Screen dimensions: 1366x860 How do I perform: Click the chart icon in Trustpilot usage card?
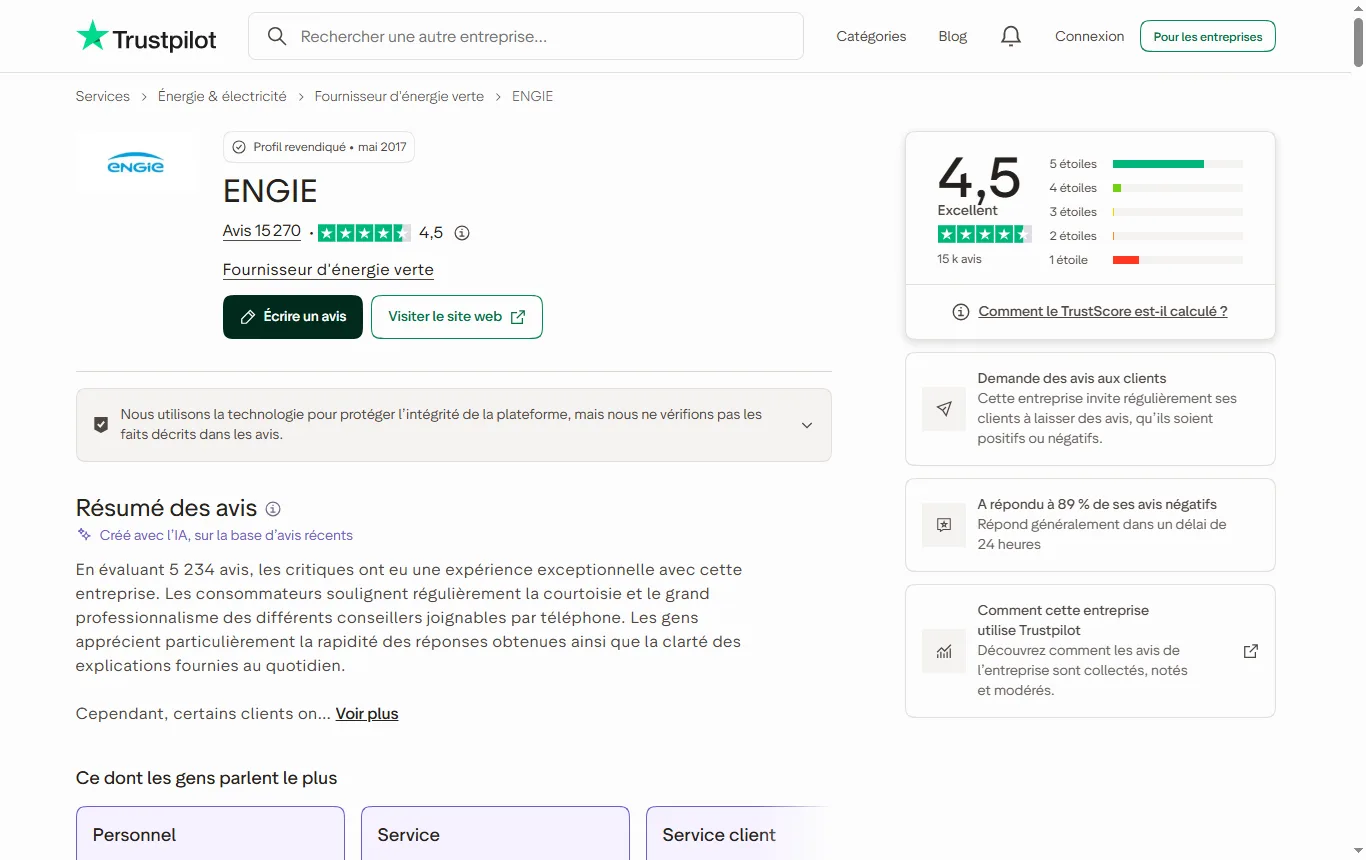(x=944, y=651)
